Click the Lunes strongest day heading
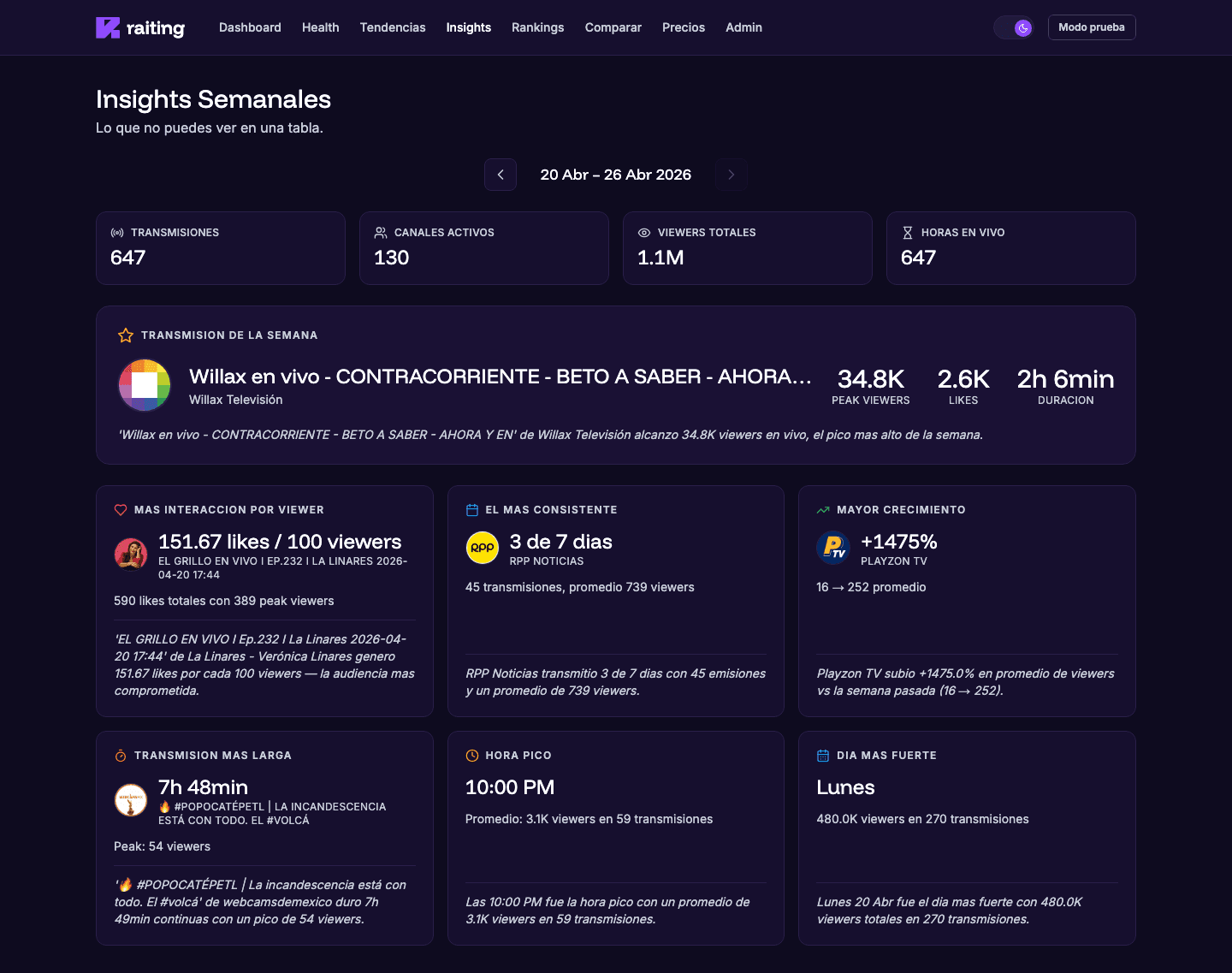 (845, 787)
